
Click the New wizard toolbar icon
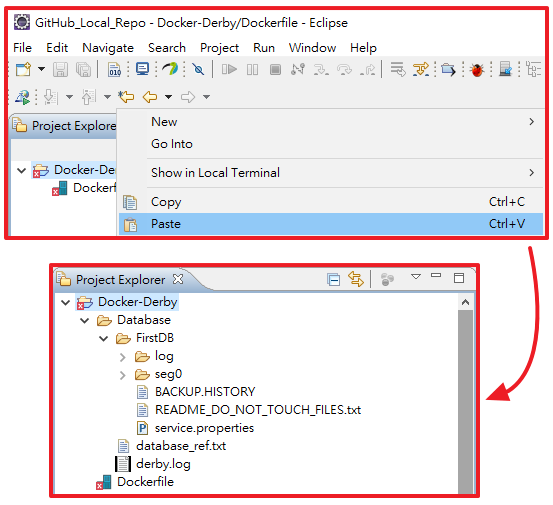(x=24, y=69)
